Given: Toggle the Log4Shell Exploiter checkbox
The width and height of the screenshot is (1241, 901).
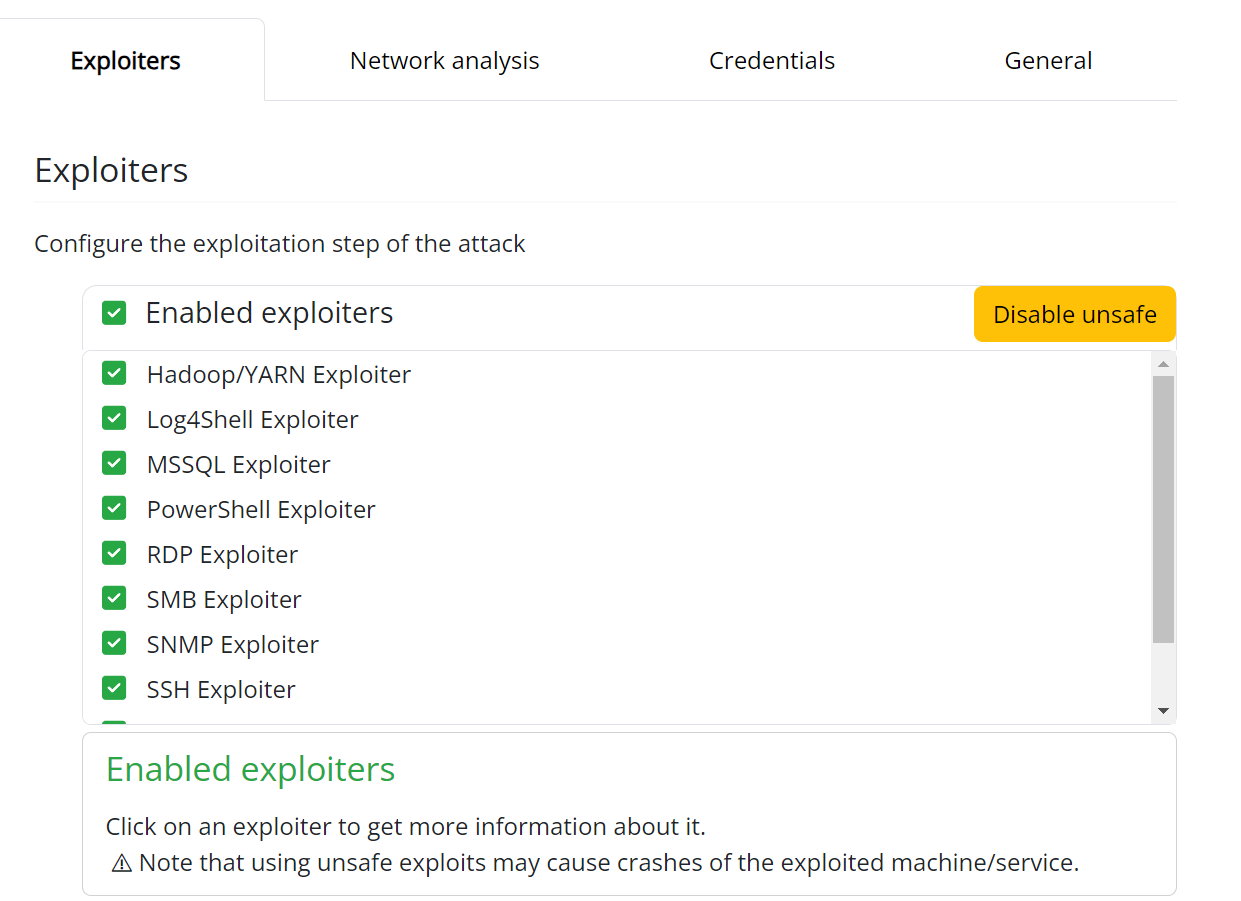Looking at the screenshot, I should (x=114, y=419).
